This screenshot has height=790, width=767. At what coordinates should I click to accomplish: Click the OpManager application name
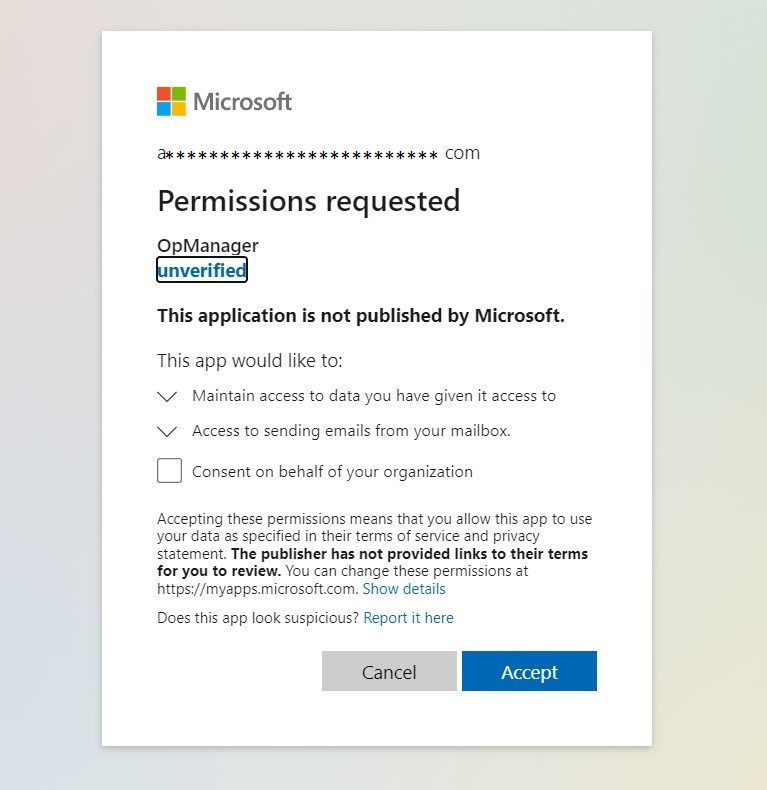click(208, 246)
